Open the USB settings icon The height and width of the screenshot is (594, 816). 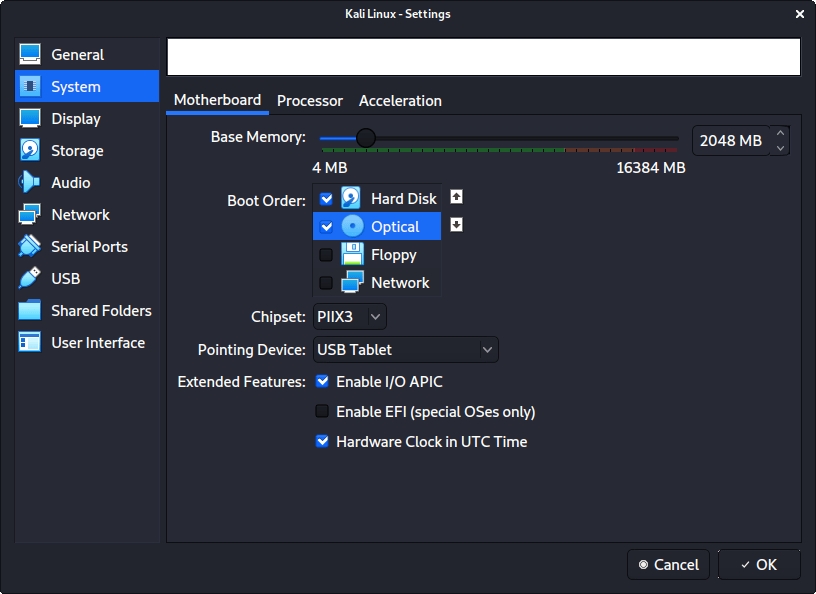[30, 279]
